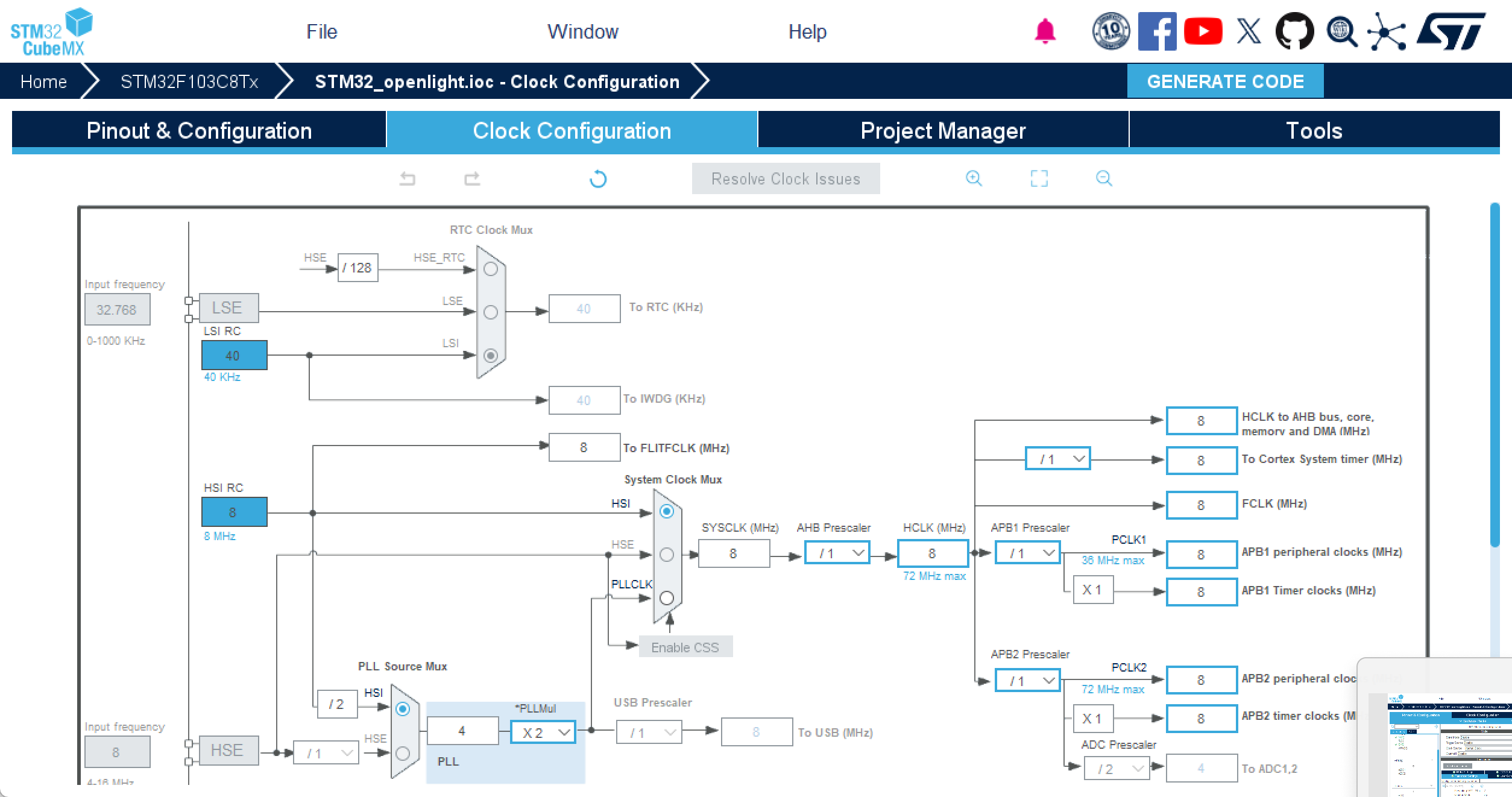Screen dimensions: 1512x797
Task: Click the GENERATE CODE button
Action: tap(1225, 81)
